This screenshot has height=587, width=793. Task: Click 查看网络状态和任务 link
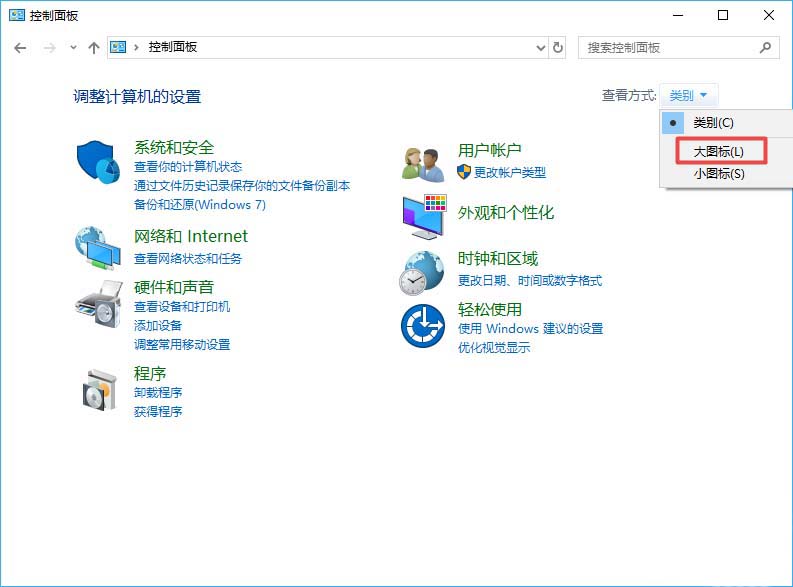coord(188,259)
